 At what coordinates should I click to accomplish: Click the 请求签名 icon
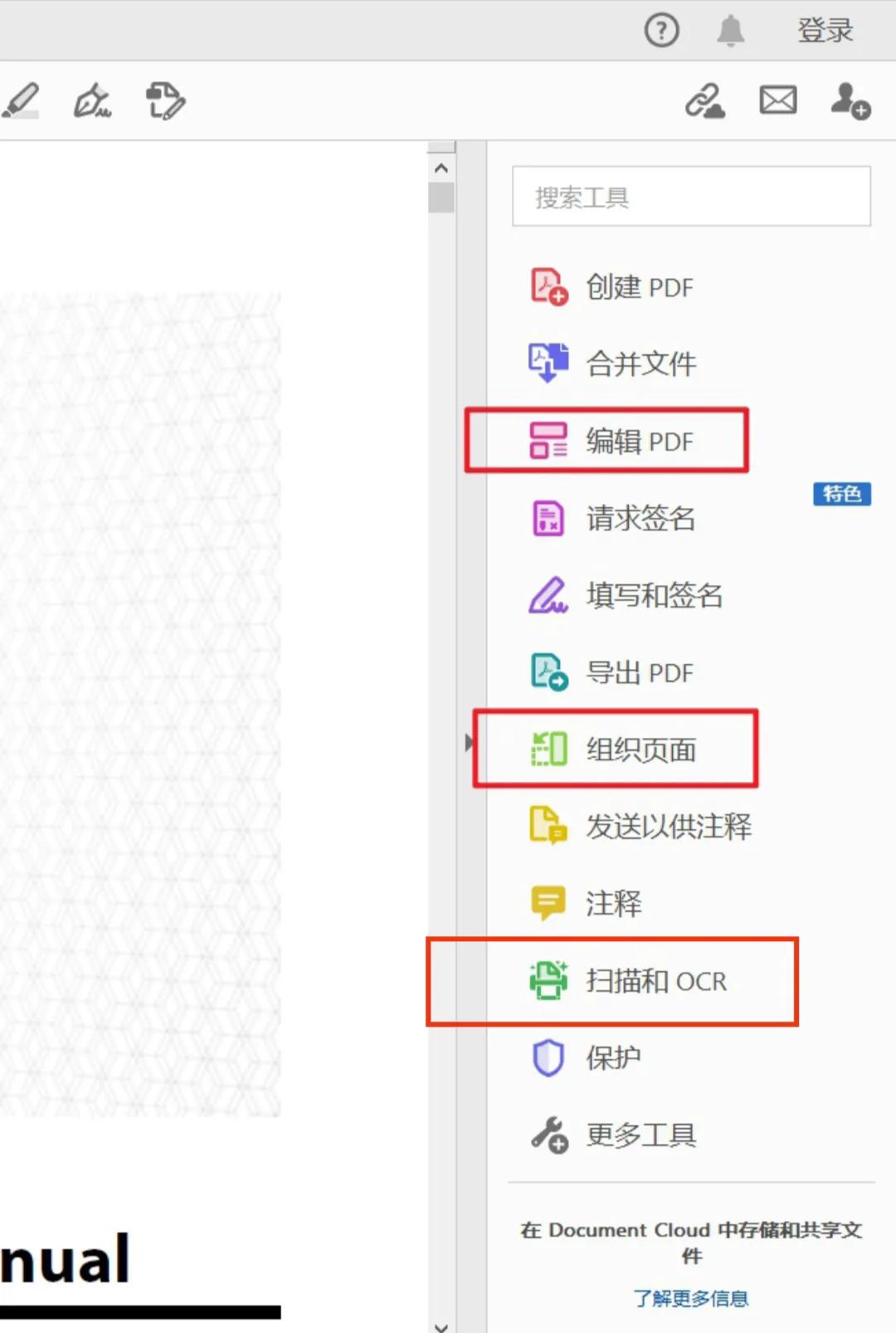[x=548, y=518]
